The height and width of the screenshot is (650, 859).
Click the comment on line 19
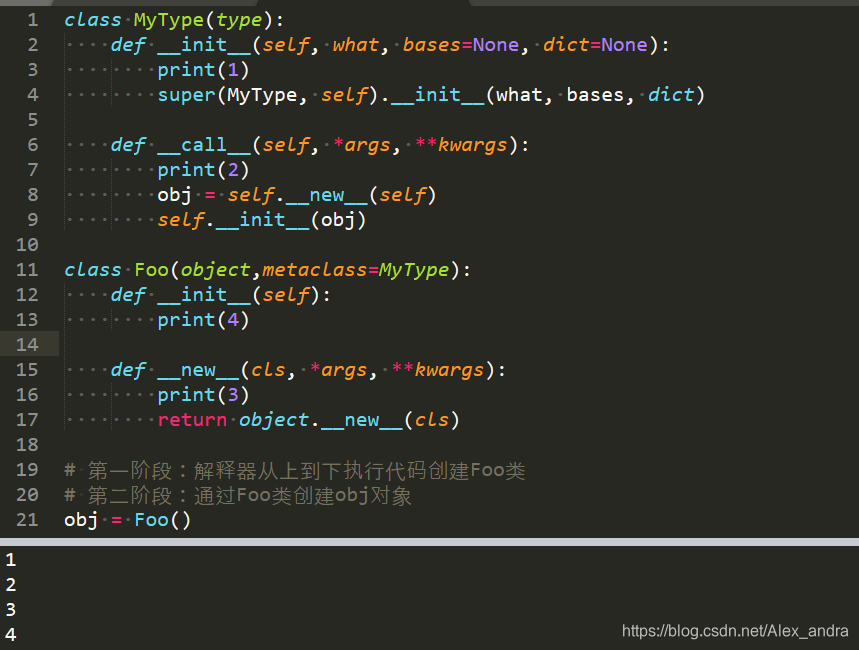click(x=295, y=470)
